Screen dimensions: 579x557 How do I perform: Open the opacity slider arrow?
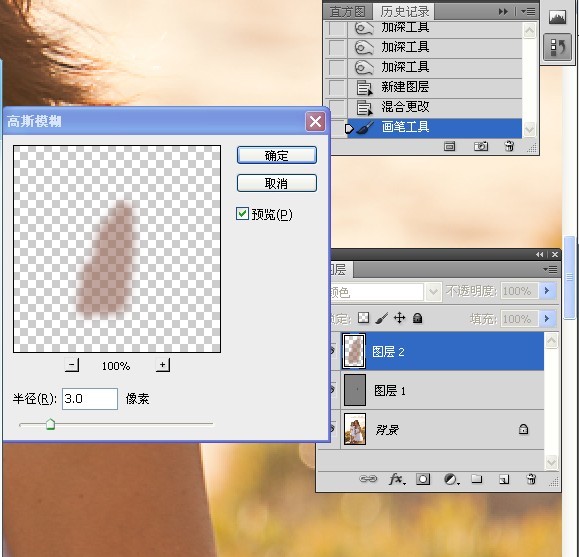click(x=547, y=291)
